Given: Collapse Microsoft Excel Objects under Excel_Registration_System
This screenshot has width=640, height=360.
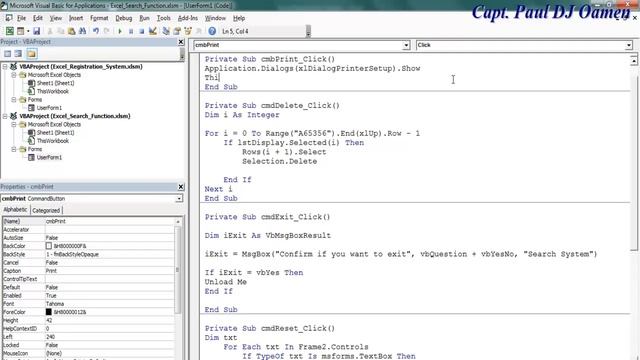Looking at the screenshot, I should pos(13,75).
